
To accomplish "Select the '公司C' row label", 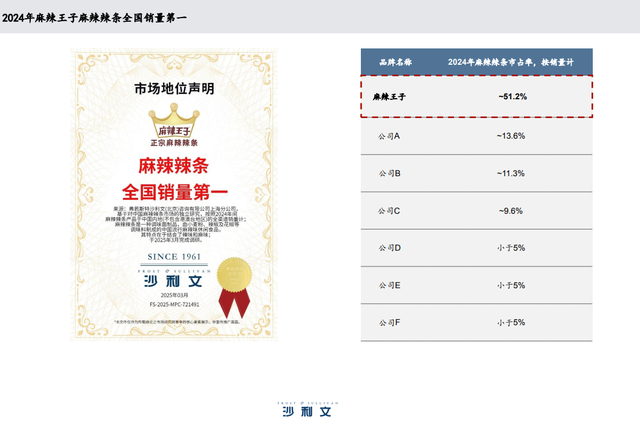I will [x=389, y=211].
